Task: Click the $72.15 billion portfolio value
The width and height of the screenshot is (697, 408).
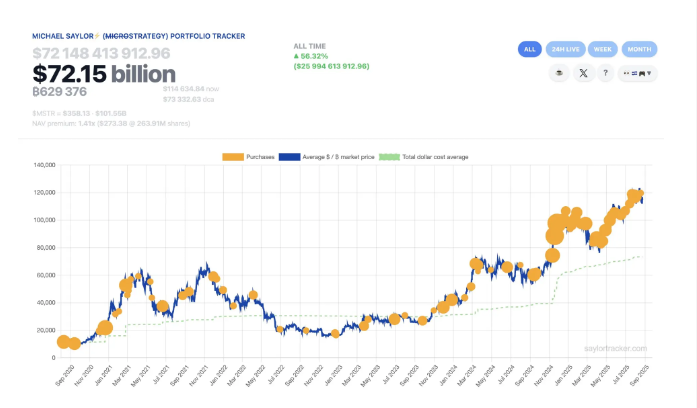Action: [104, 74]
